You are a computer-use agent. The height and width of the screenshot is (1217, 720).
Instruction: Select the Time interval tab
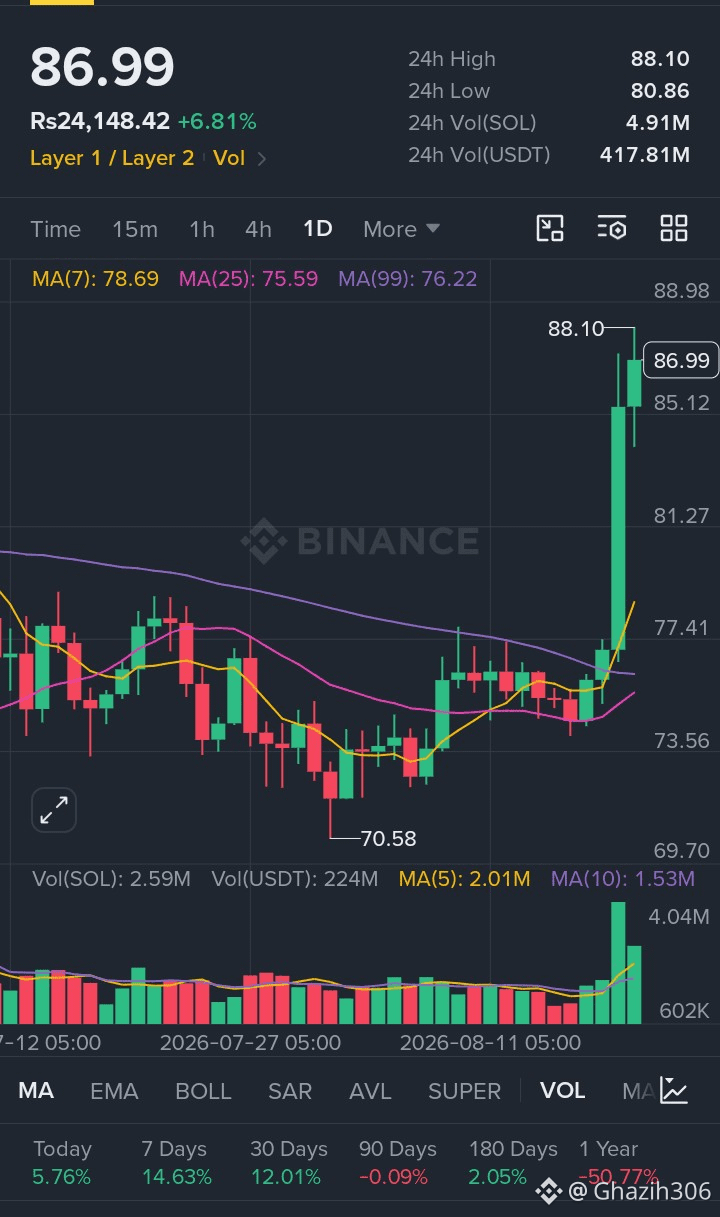click(x=55, y=229)
